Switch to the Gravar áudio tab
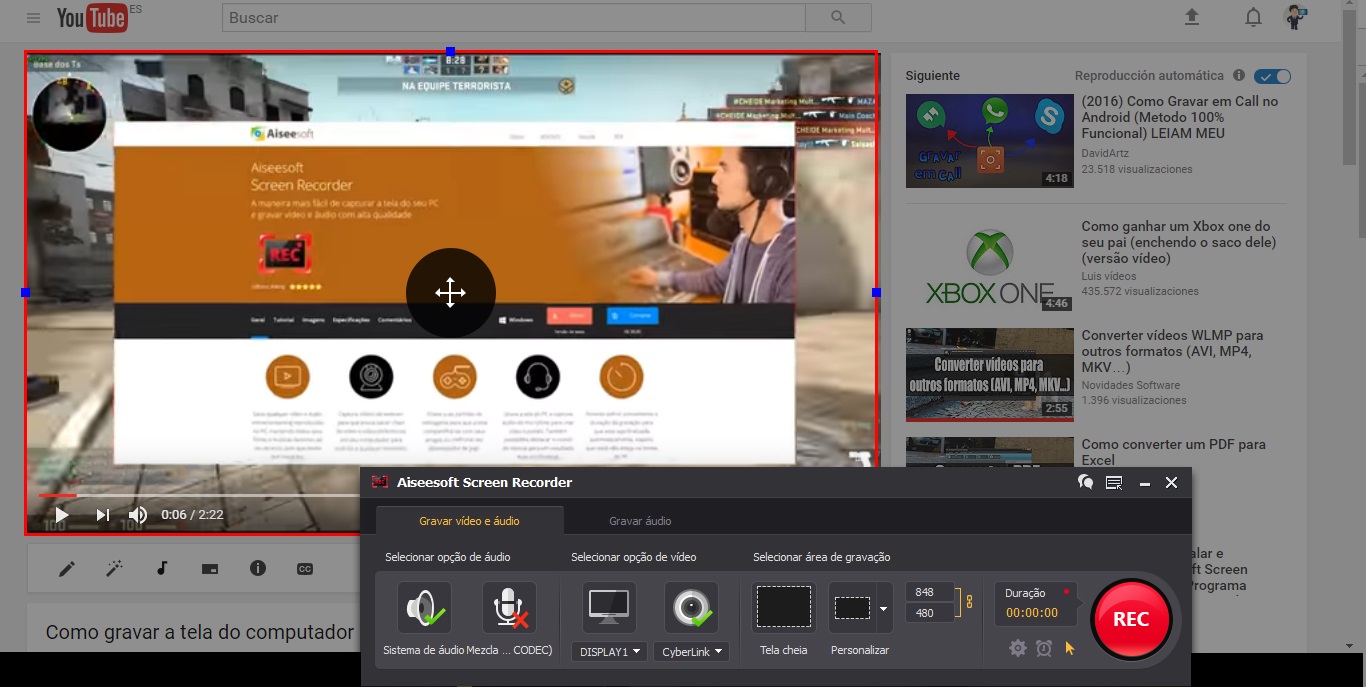1366x687 pixels. click(640, 521)
